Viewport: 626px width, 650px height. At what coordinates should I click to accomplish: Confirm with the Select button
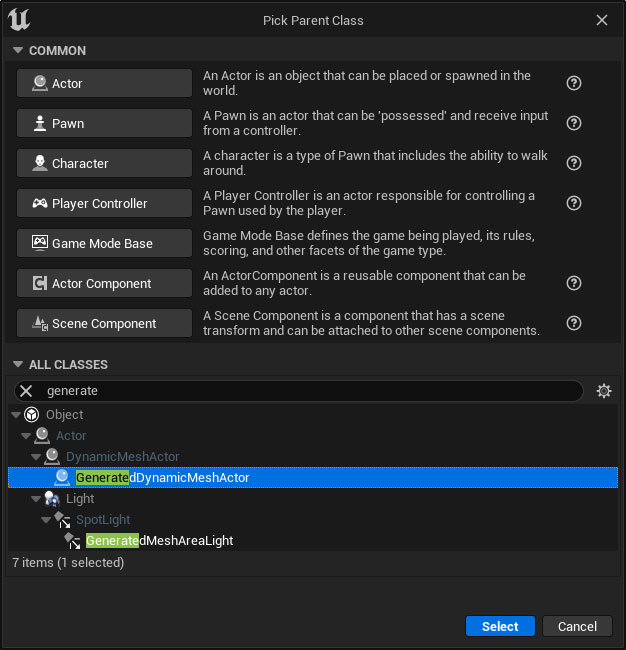(x=500, y=626)
